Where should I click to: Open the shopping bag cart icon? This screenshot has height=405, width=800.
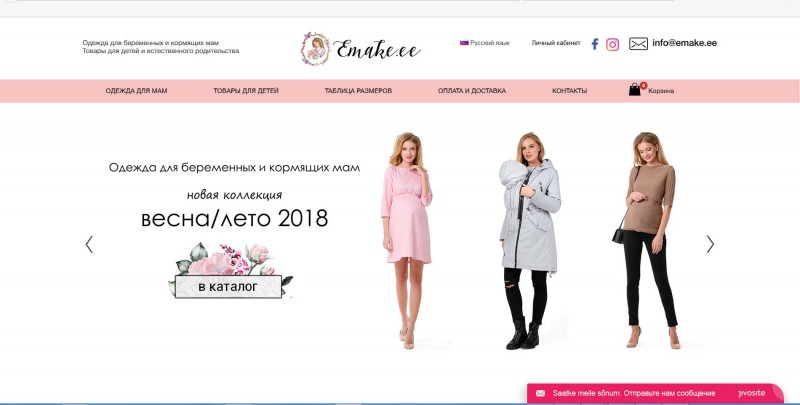pyautogui.click(x=635, y=90)
